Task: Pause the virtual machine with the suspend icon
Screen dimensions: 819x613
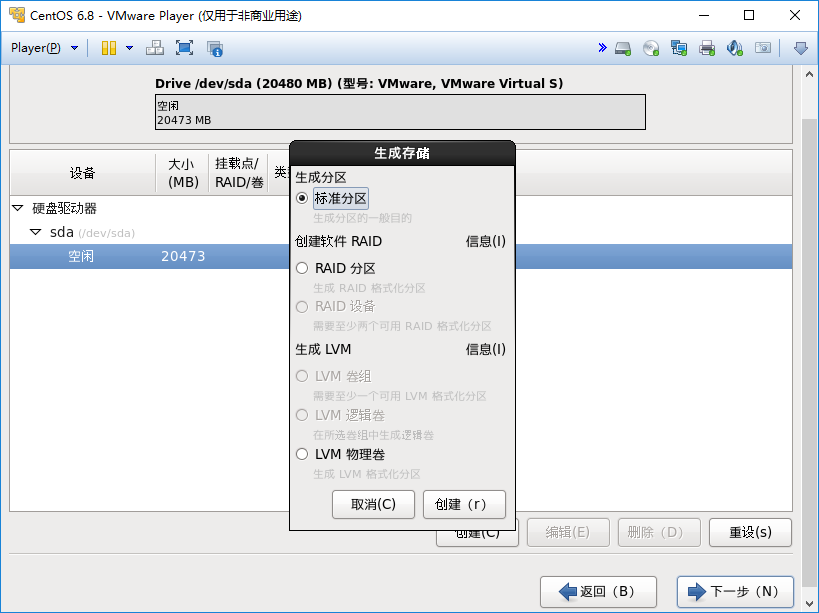Action: point(109,48)
